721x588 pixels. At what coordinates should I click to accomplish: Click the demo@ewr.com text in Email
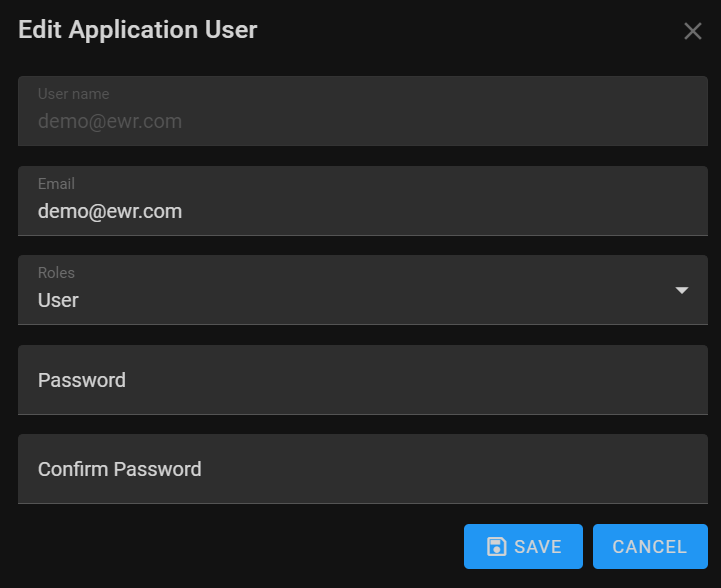tap(110, 211)
